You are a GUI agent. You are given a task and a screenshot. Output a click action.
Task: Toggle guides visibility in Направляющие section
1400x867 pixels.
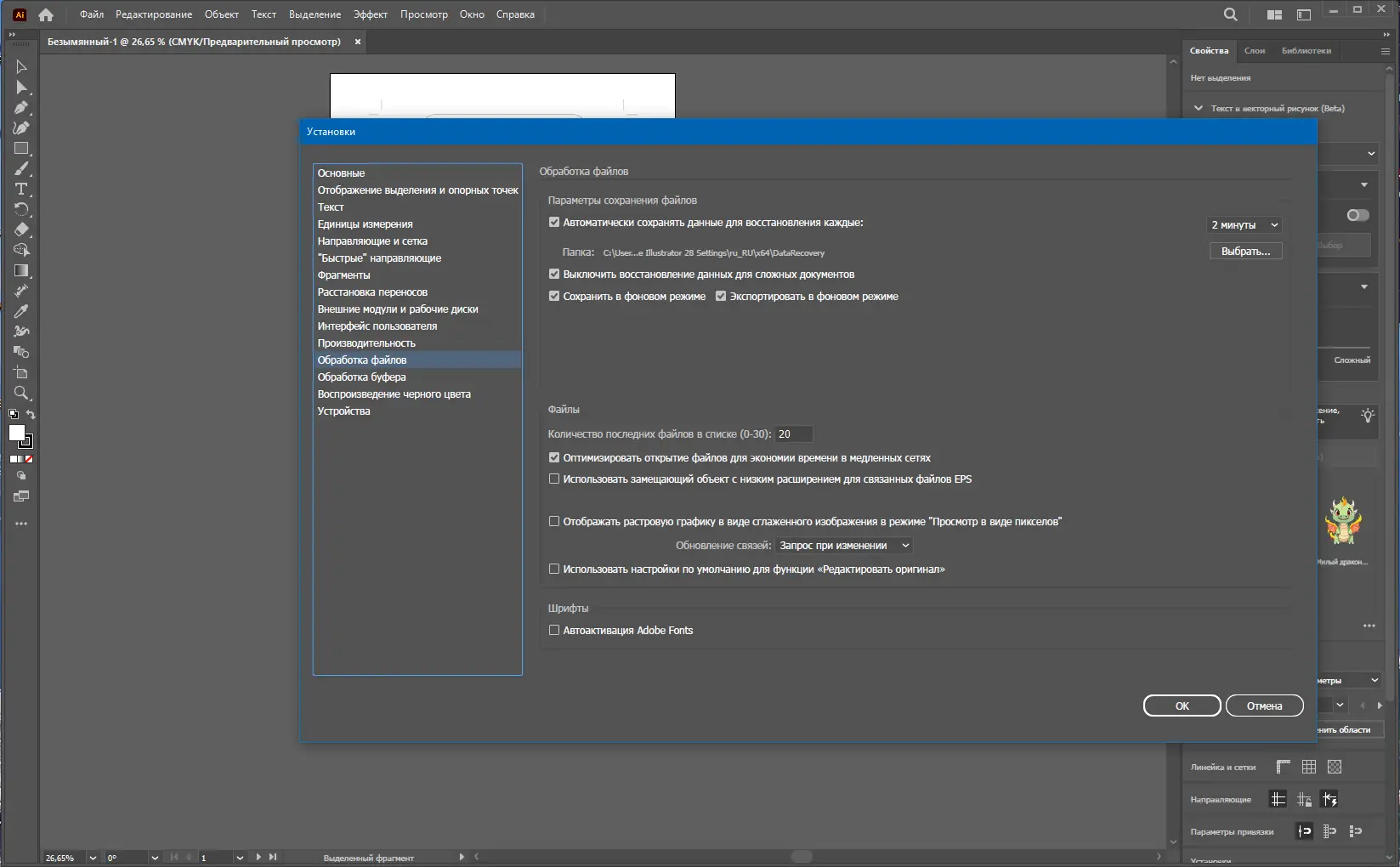(1278, 799)
